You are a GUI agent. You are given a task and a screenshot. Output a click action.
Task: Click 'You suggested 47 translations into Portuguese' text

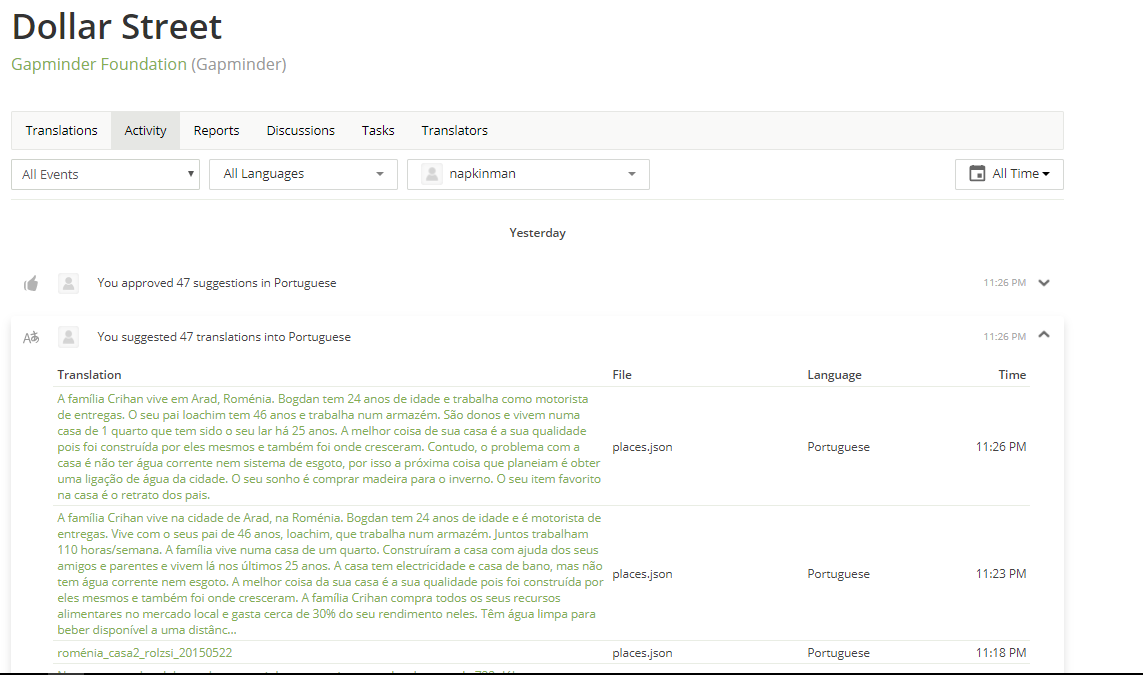(224, 337)
